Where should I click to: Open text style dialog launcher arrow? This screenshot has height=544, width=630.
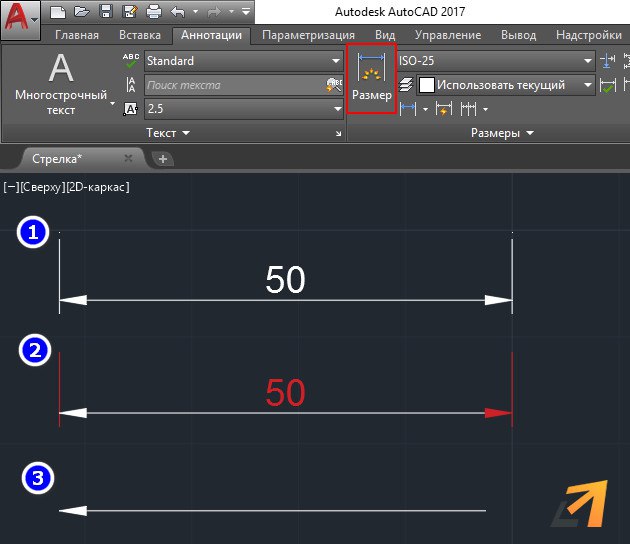(338, 133)
